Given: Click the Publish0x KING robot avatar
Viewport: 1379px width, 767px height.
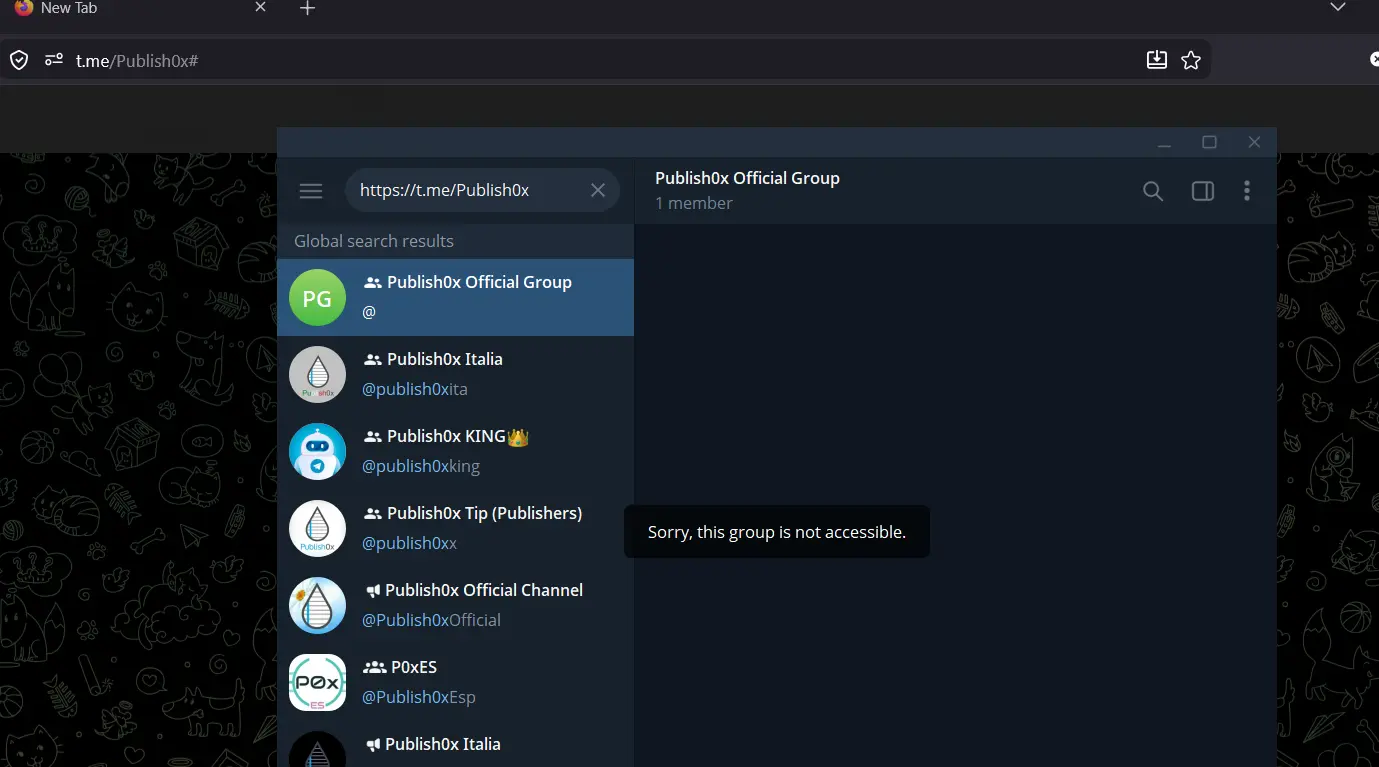Looking at the screenshot, I should (x=317, y=451).
